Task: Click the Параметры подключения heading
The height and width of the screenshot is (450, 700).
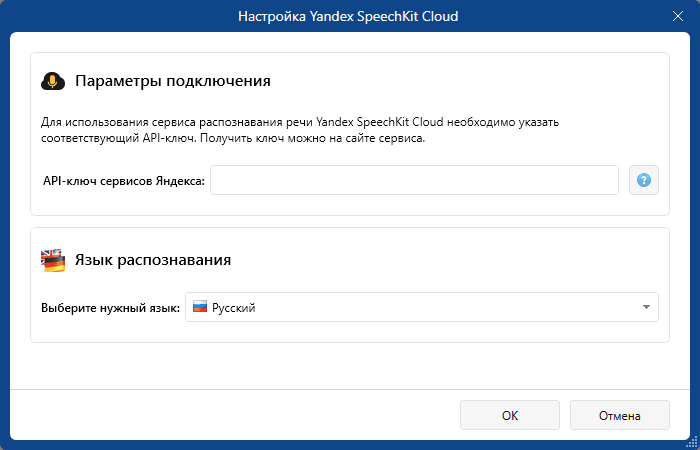Action: [x=173, y=81]
